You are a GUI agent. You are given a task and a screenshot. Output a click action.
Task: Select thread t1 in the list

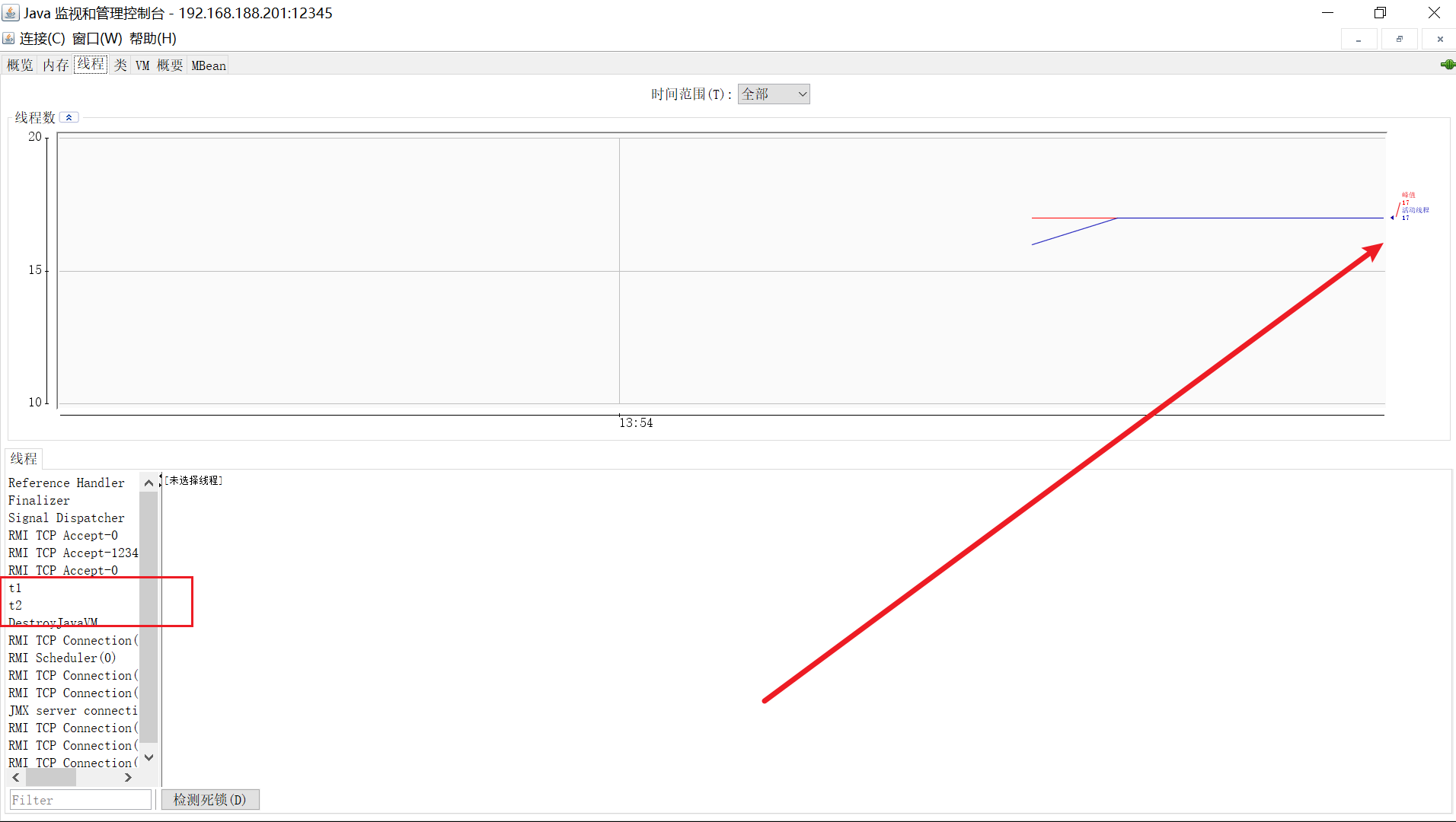click(15, 588)
